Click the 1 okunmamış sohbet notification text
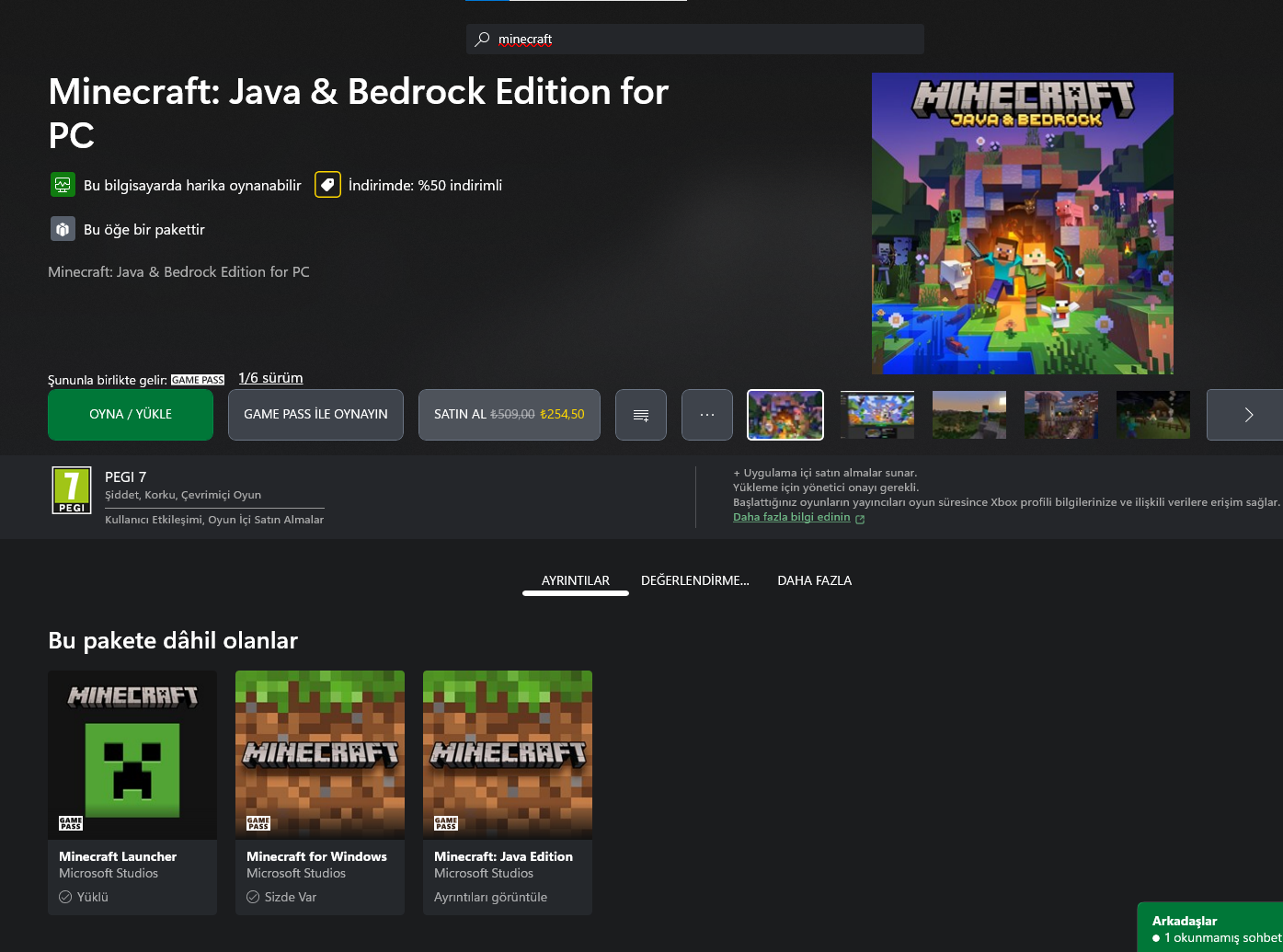1283x952 pixels. point(1222,937)
